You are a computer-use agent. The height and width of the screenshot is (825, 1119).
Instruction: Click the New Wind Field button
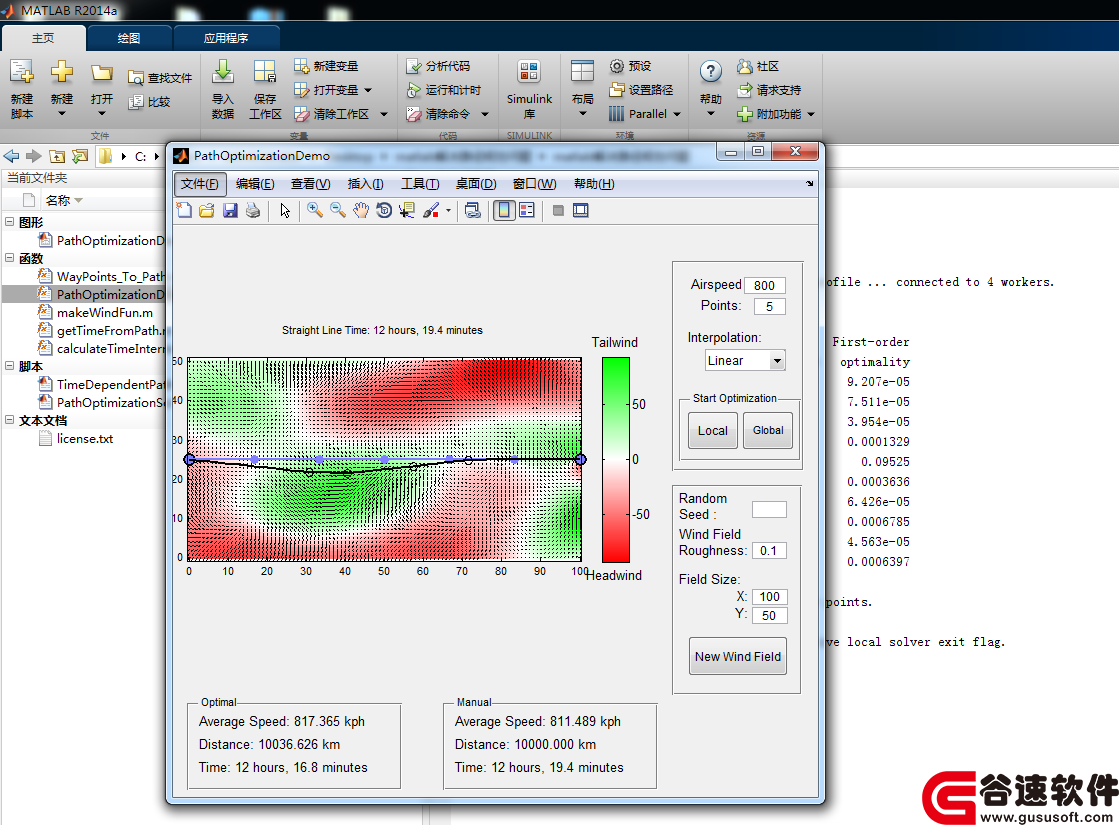point(738,656)
